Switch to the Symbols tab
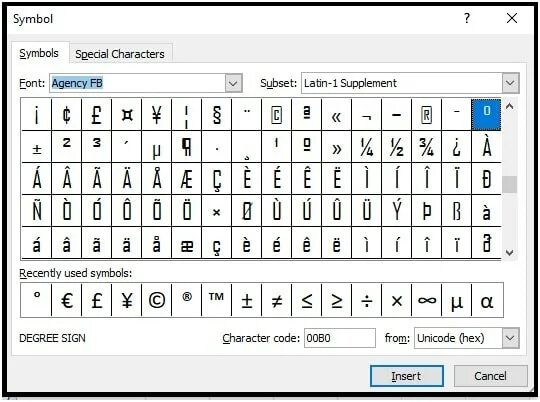Image resolution: width=540 pixels, height=402 pixels. coord(39,53)
